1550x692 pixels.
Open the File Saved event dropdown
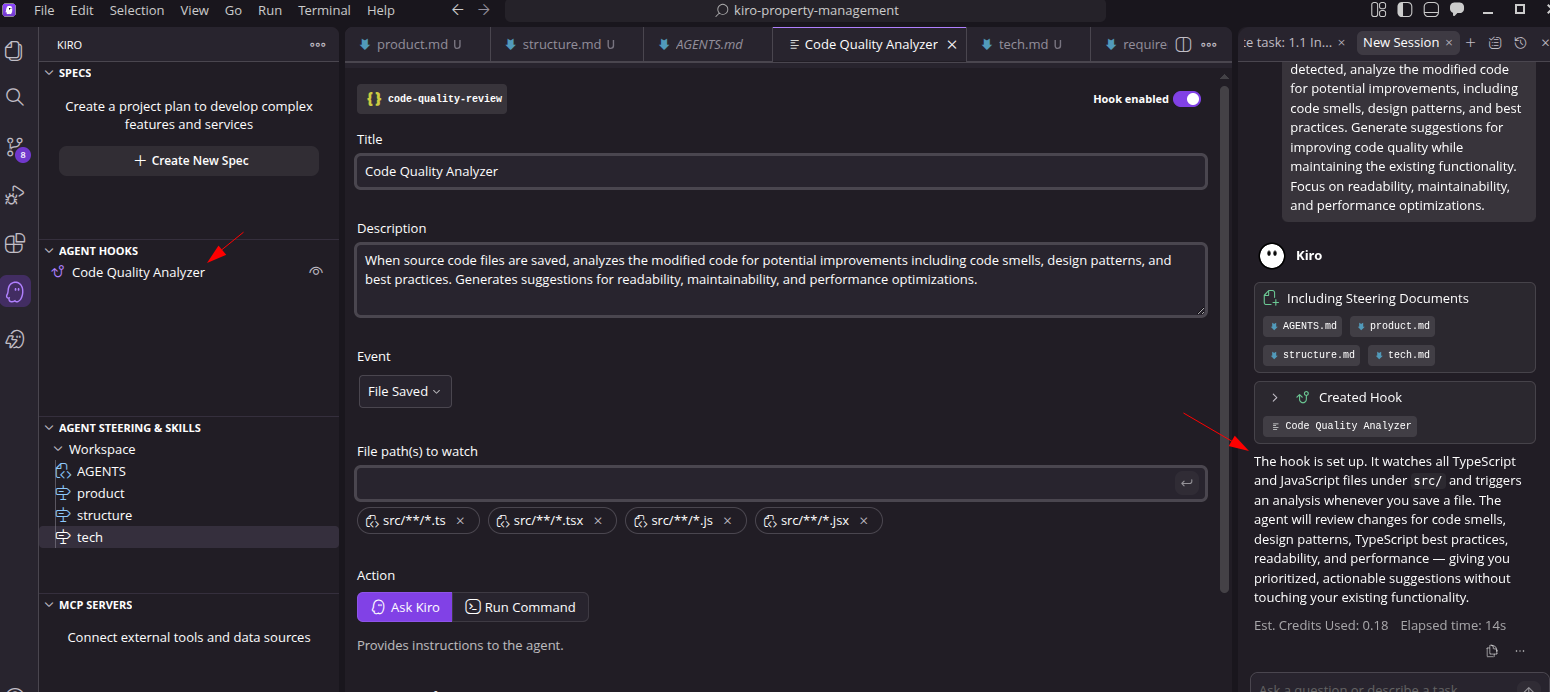[405, 392]
